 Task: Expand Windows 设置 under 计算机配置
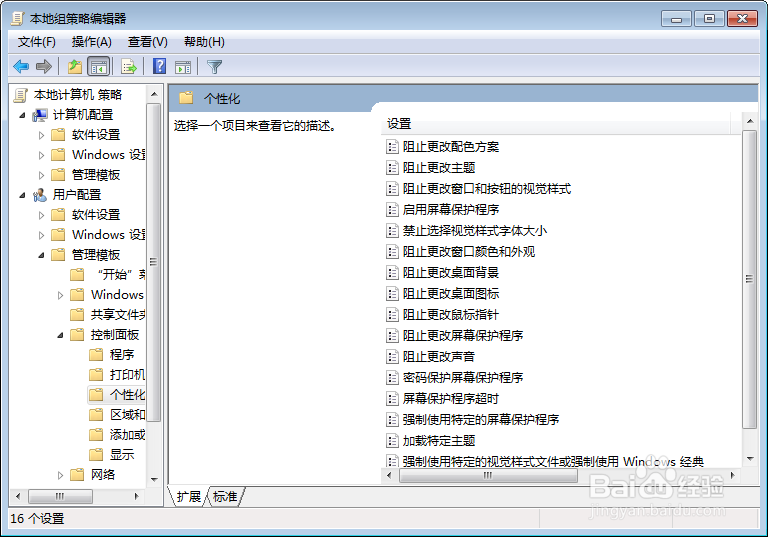[41, 155]
